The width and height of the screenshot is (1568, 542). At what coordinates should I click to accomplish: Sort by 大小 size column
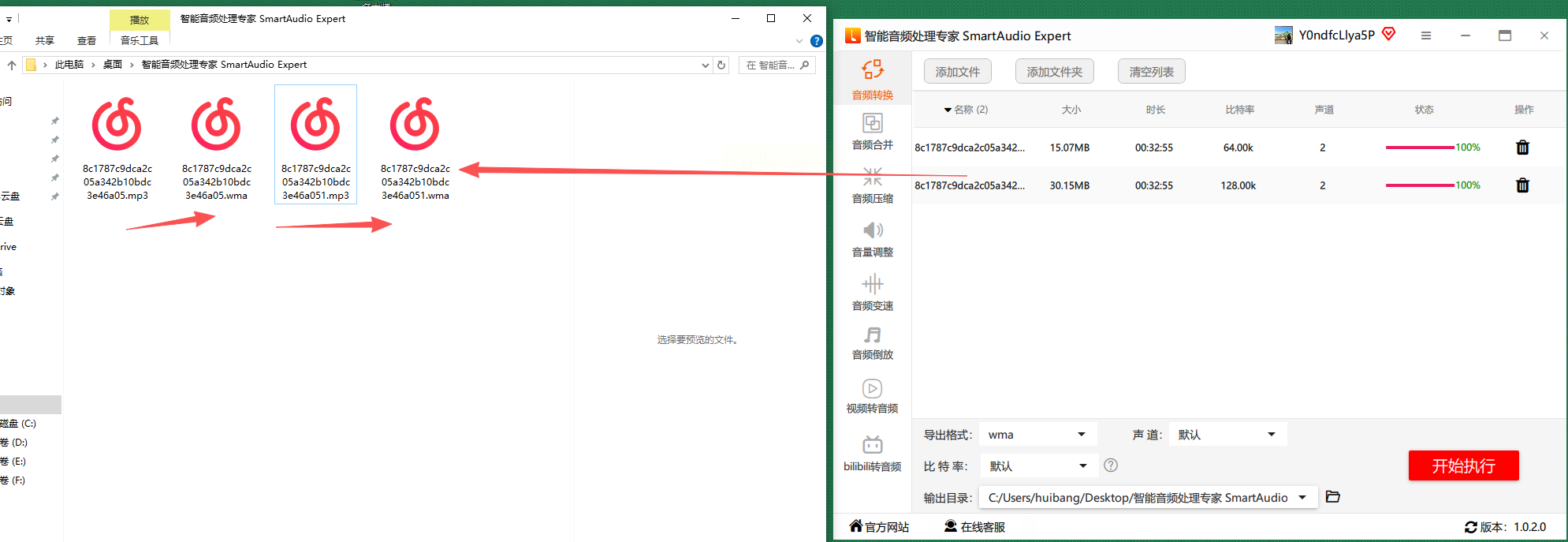(x=1071, y=110)
